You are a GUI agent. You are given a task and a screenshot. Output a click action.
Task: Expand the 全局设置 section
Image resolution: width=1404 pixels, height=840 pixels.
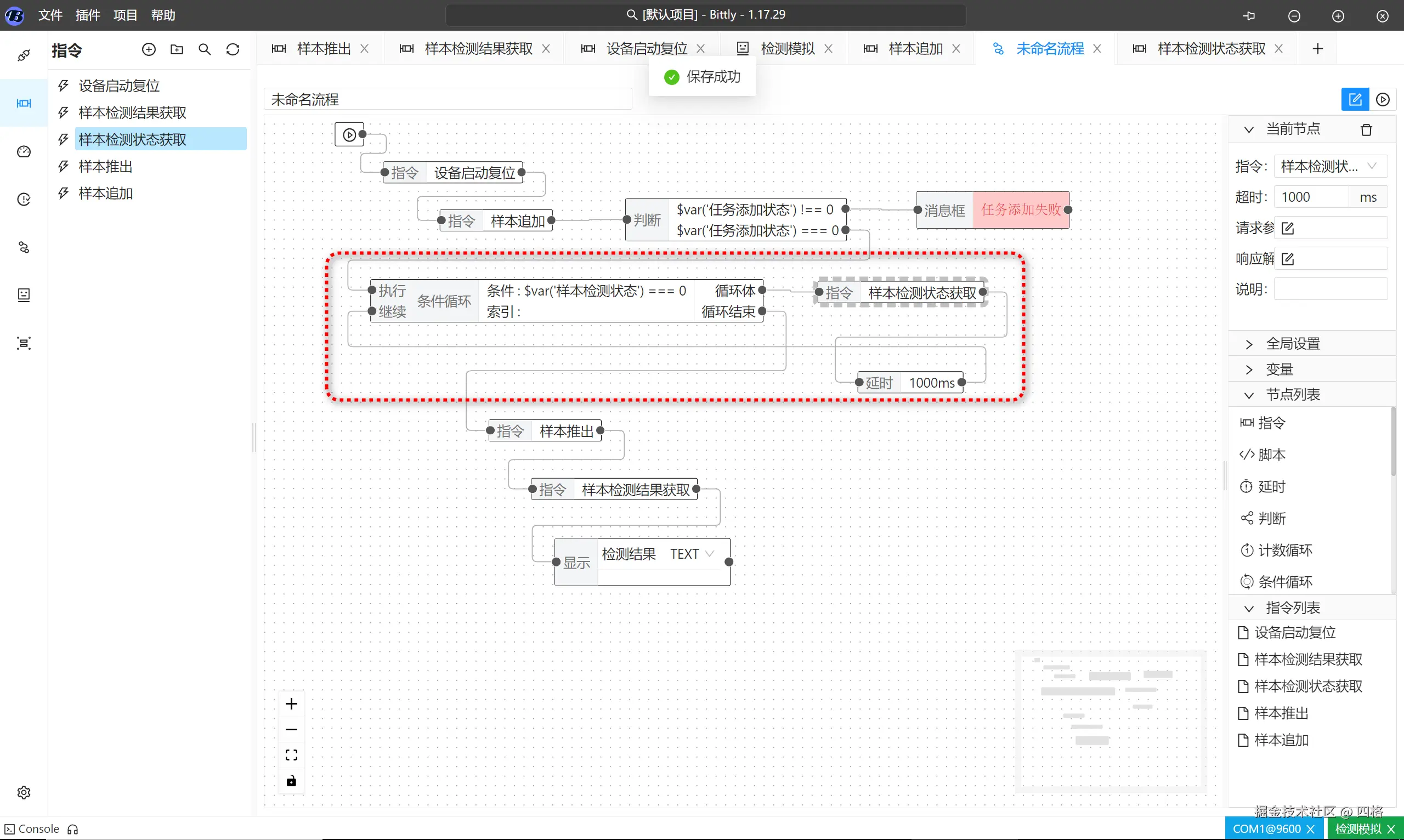[x=1293, y=344]
